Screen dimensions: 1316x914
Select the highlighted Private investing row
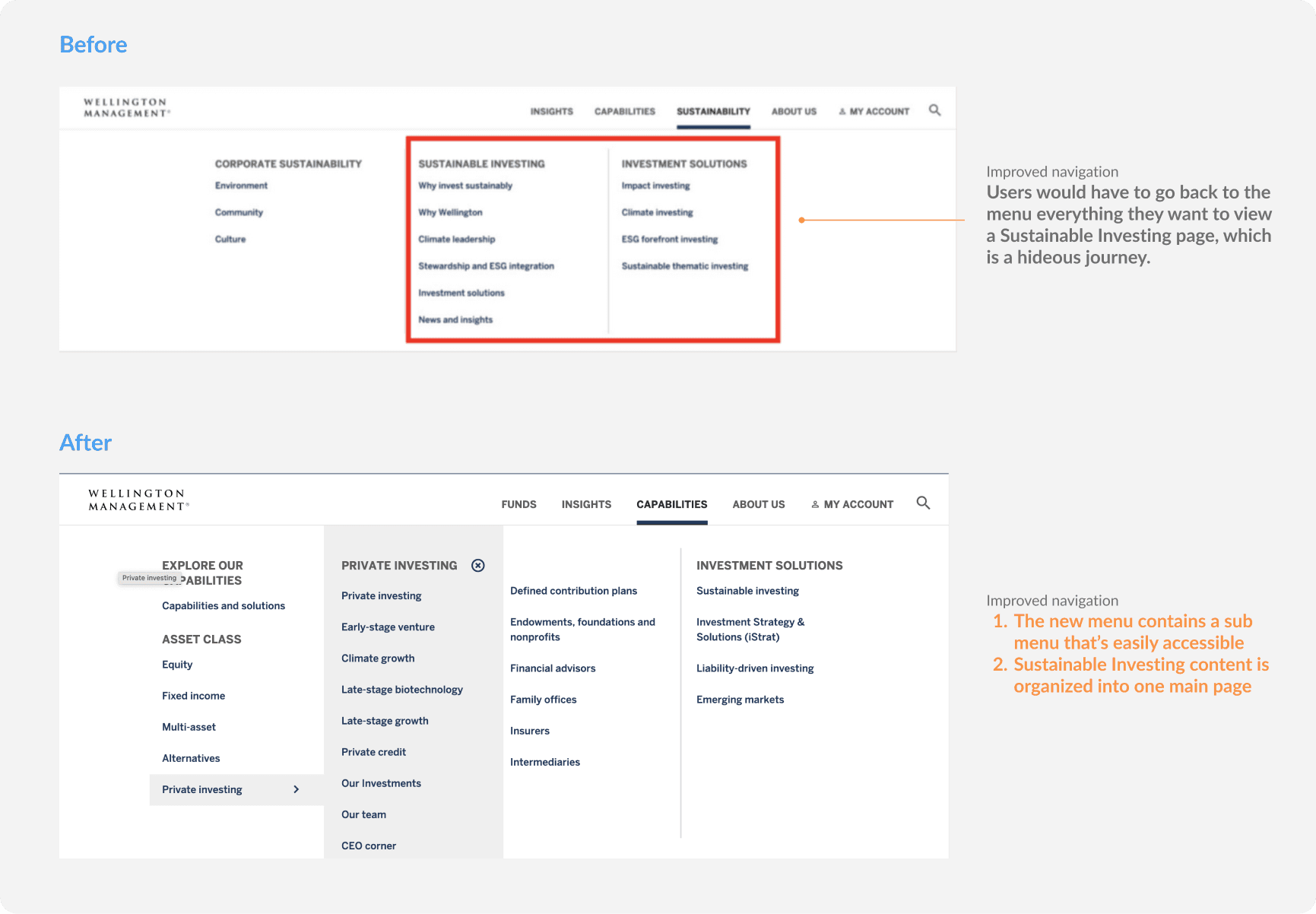[x=236, y=789]
